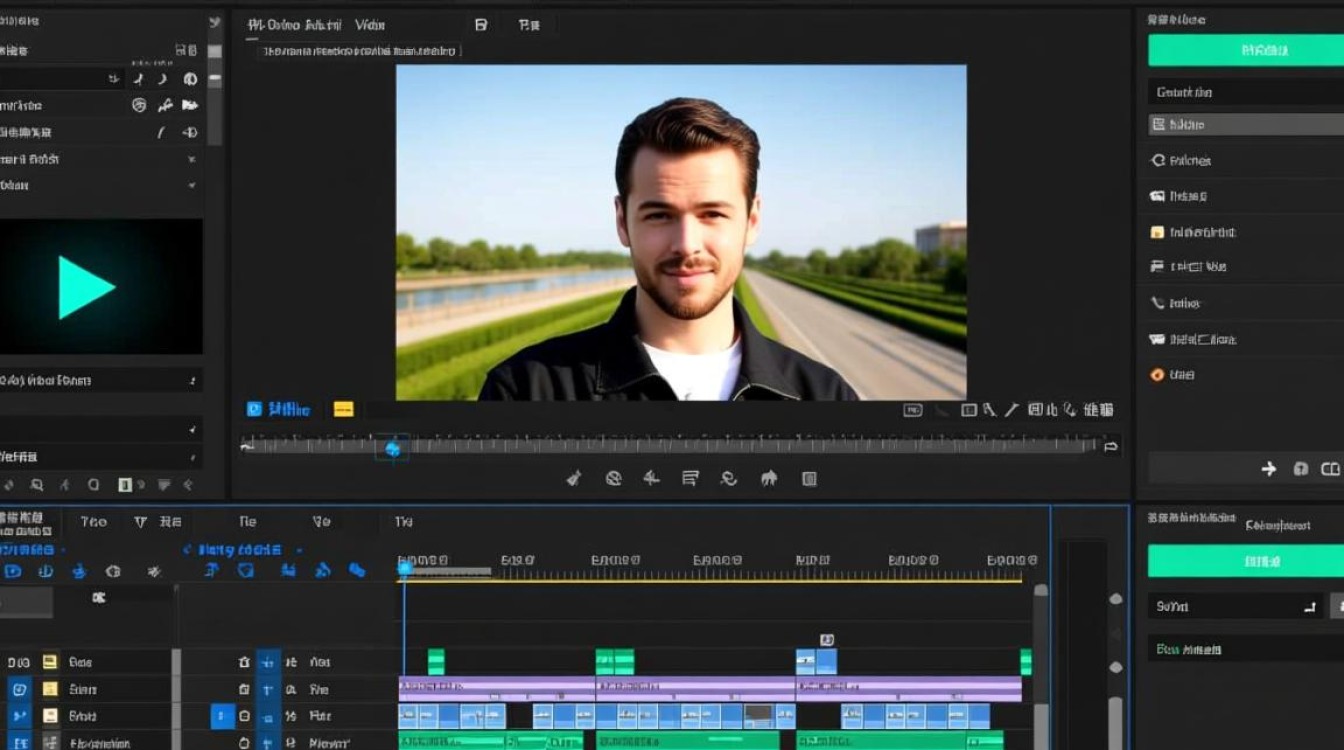Select the highlighted gray row in the right panel

1246,125
